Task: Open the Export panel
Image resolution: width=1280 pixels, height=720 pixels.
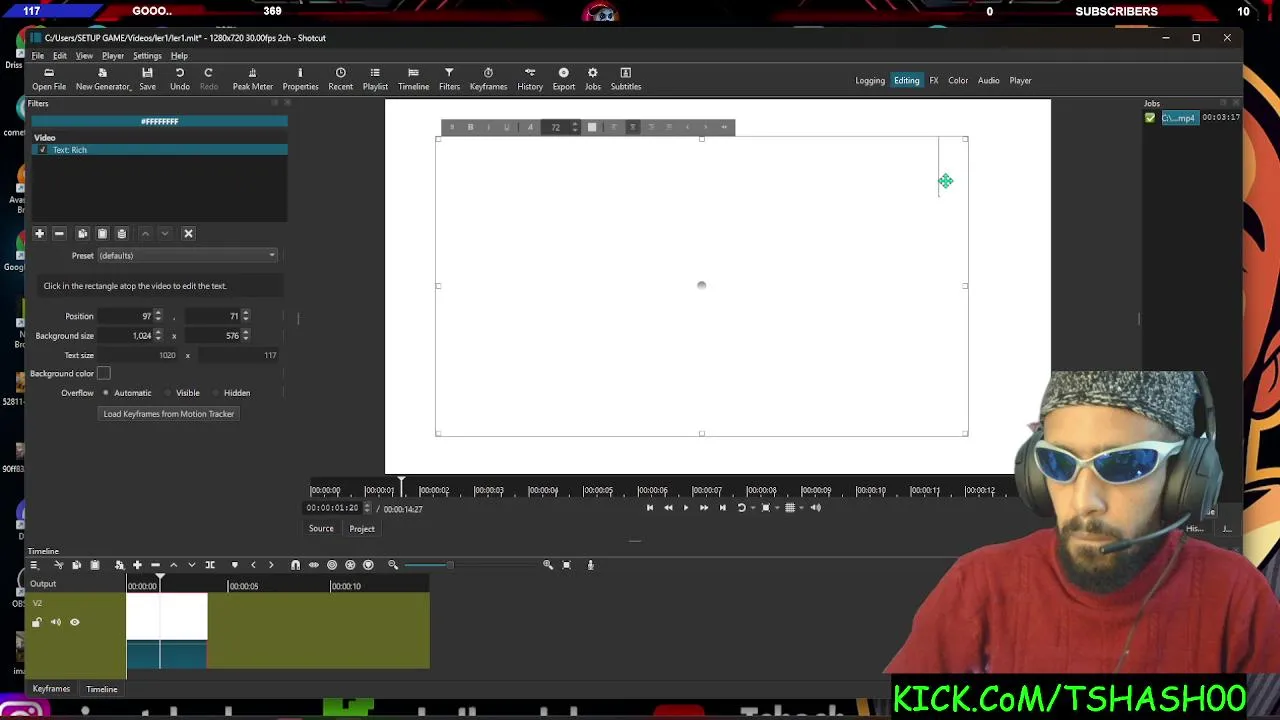Action: 564,79
